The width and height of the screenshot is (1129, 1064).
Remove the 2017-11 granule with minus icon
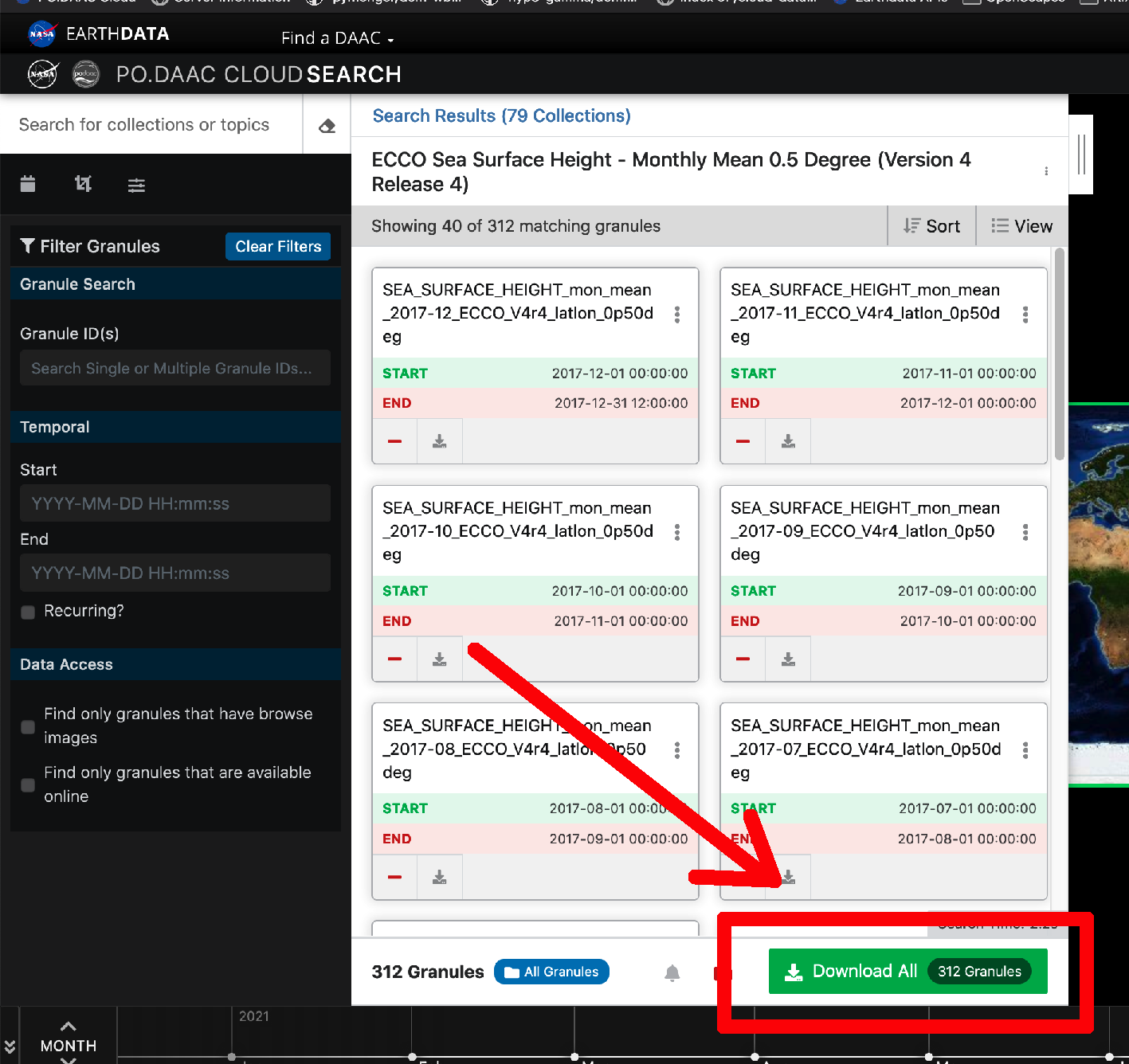click(743, 441)
